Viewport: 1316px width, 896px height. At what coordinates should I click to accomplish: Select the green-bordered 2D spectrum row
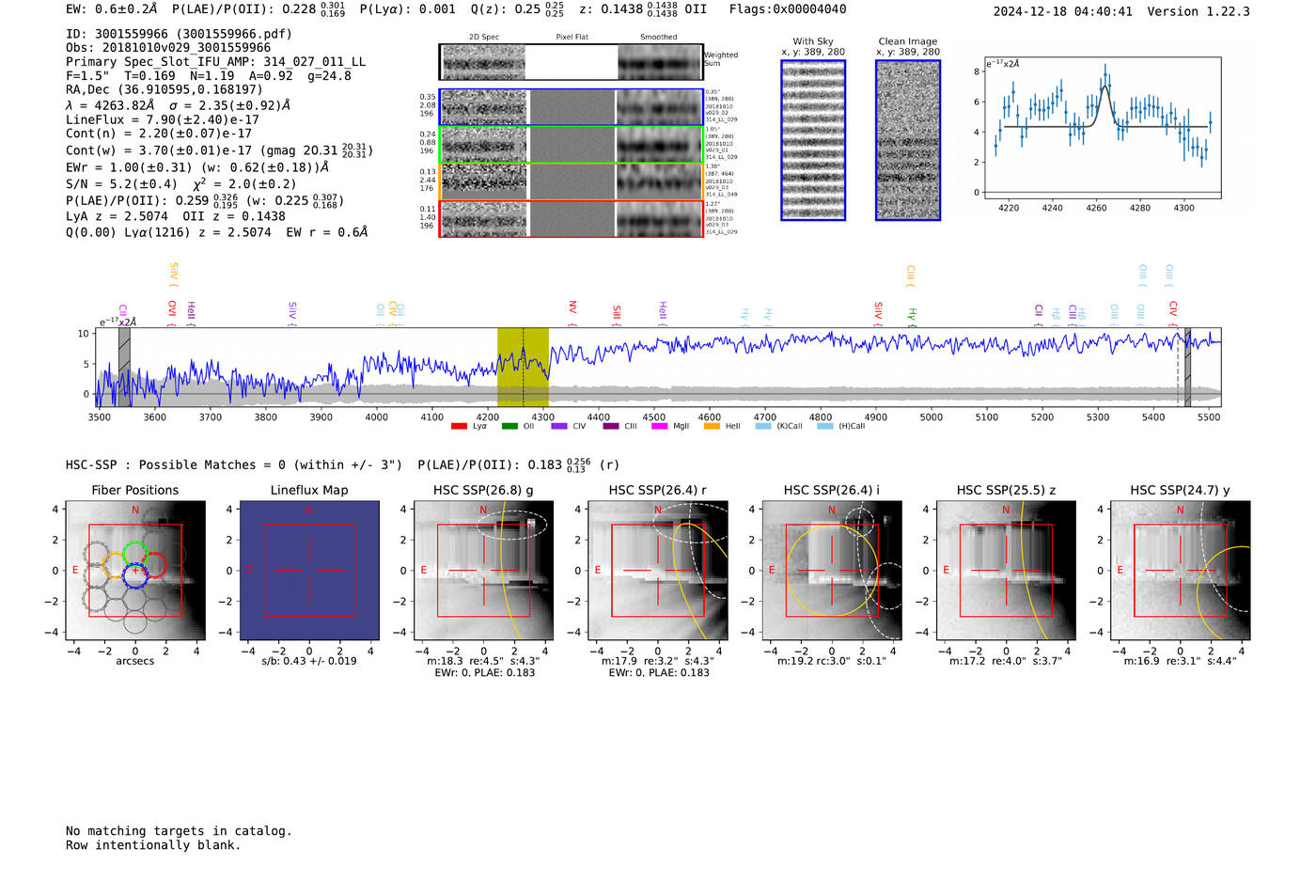(571, 145)
